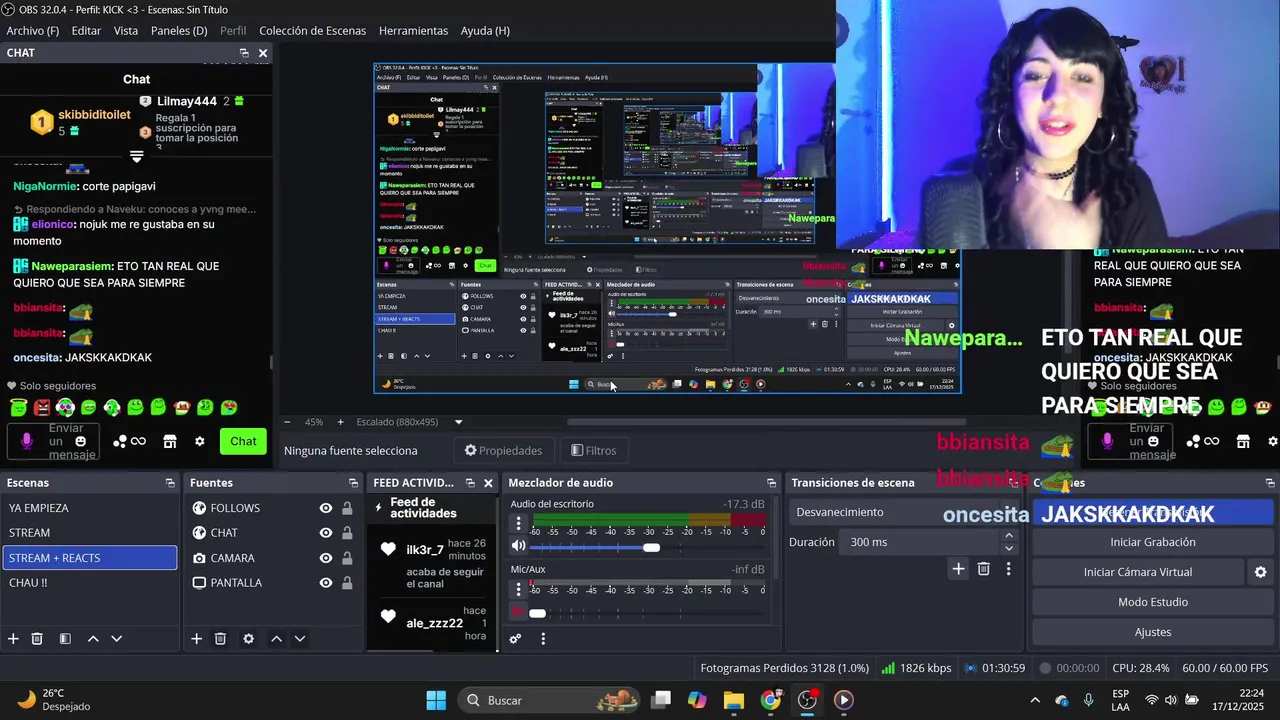Image resolution: width=1280 pixels, height=720 pixels.
Task: Delete selected source with Fuentes trash icon
Action: 220,639
